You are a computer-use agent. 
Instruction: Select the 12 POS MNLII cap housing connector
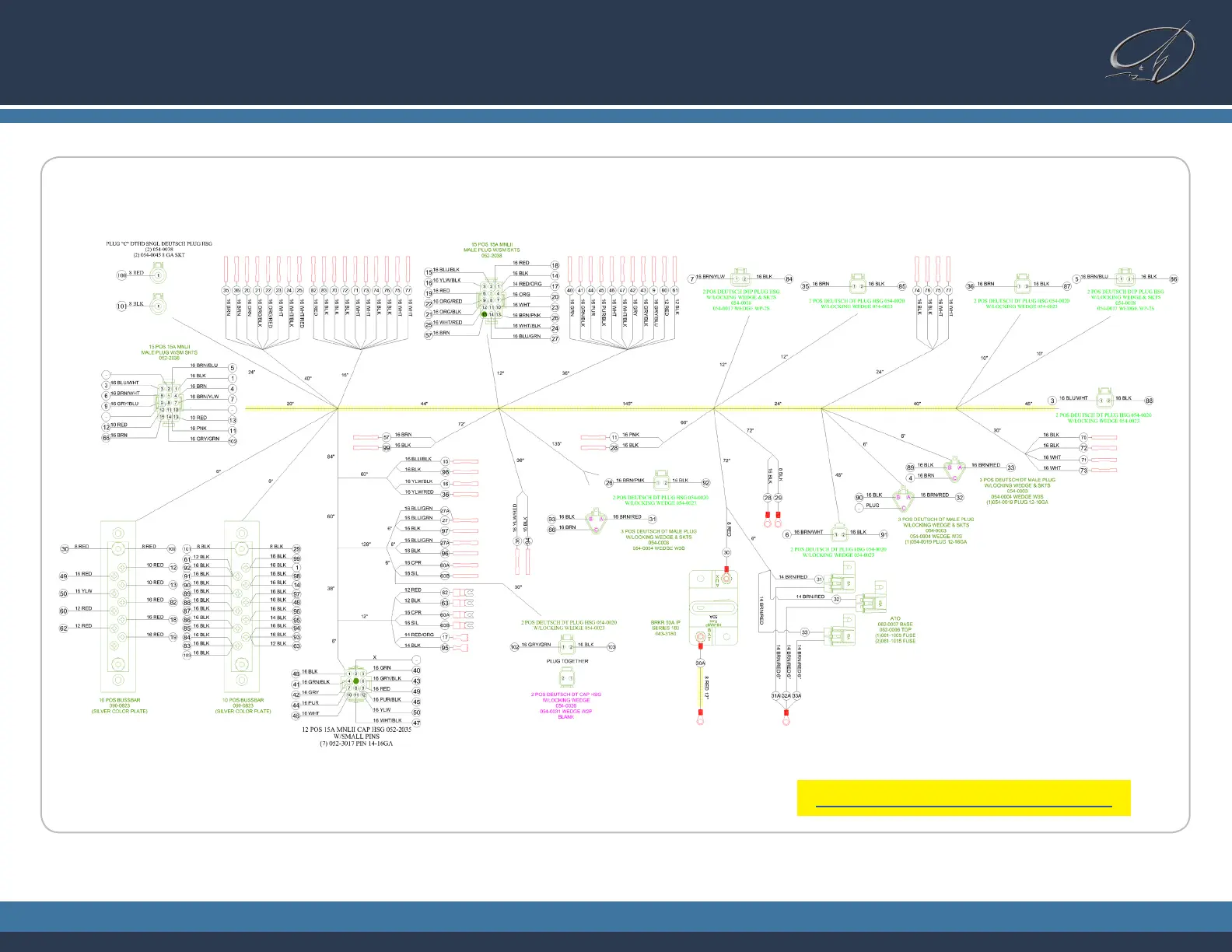[x=355, y=685]
